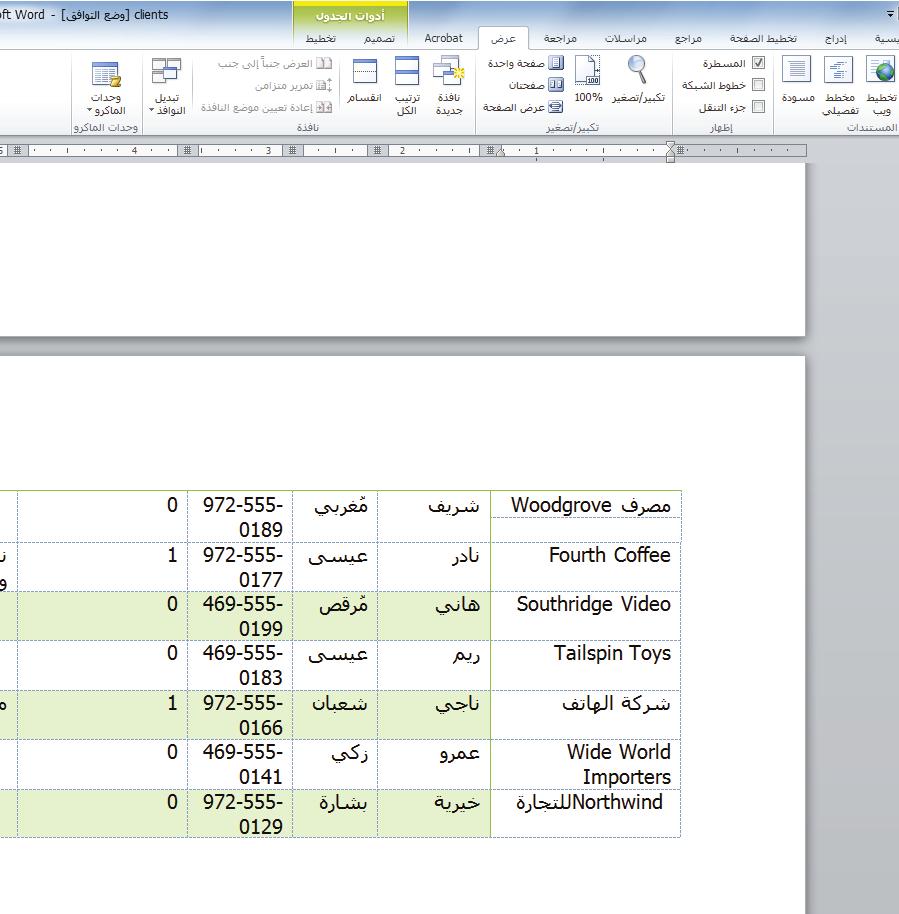Click phone number 972-555-0189
899x914 pixels.
pyautogui.click(x=243, y=517)
